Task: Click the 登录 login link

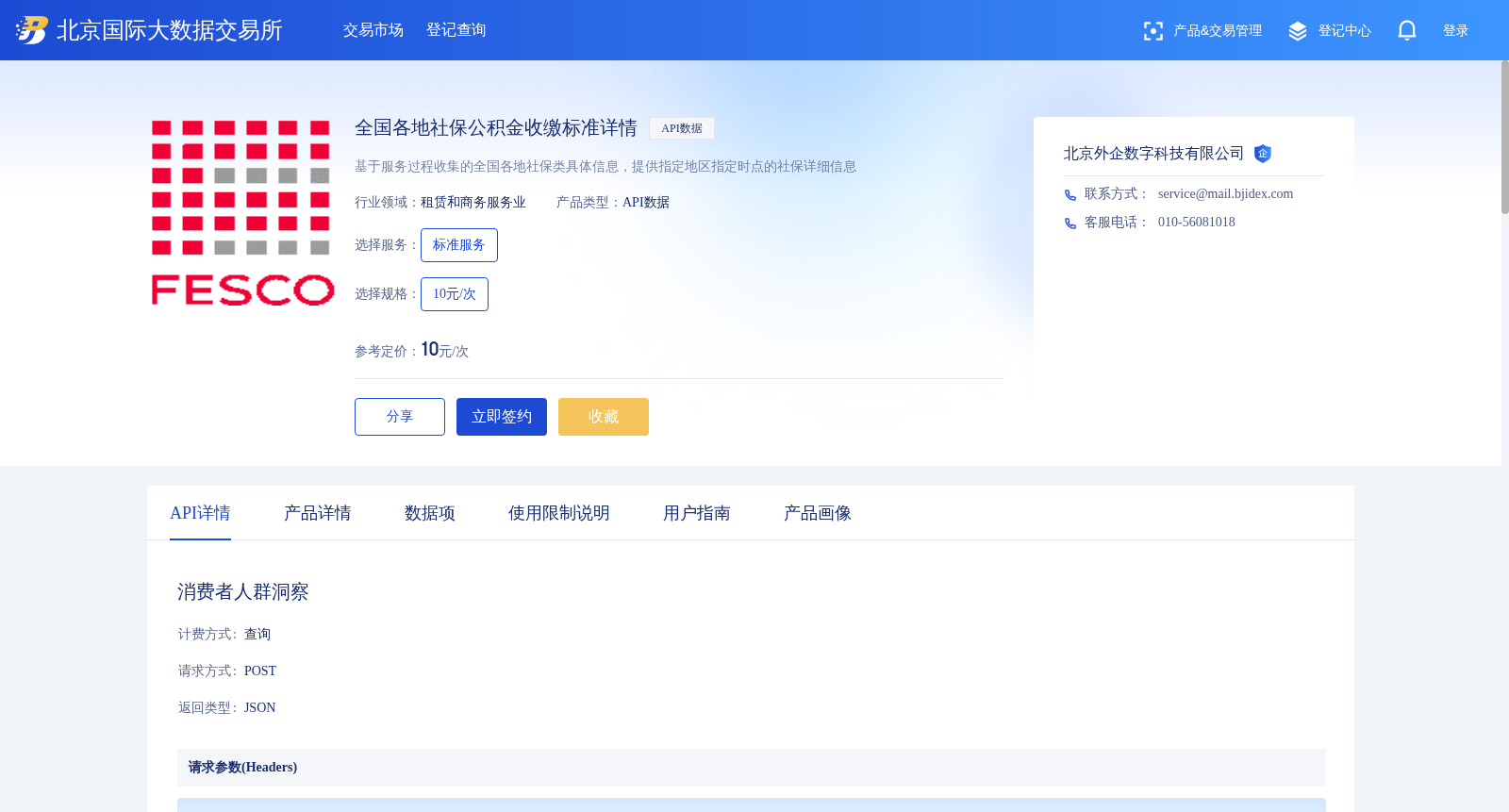Action: [x=1455, y=31]
